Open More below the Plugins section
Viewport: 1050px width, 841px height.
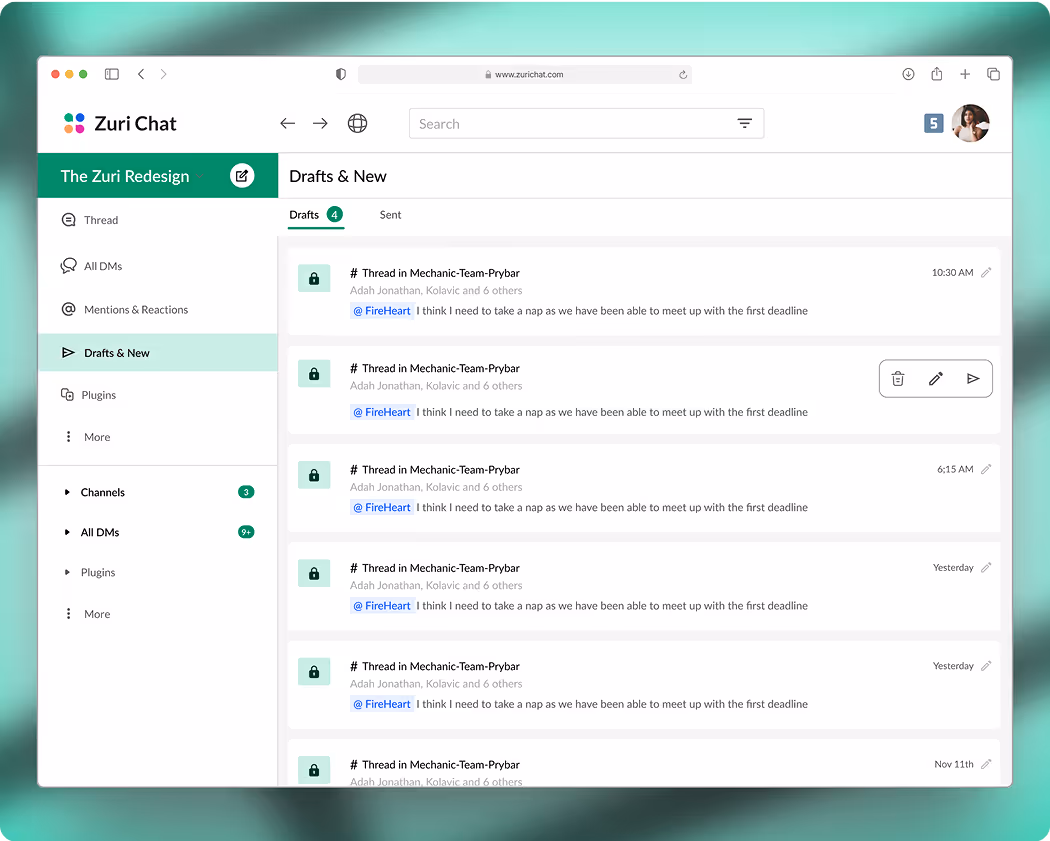(86, 614)
